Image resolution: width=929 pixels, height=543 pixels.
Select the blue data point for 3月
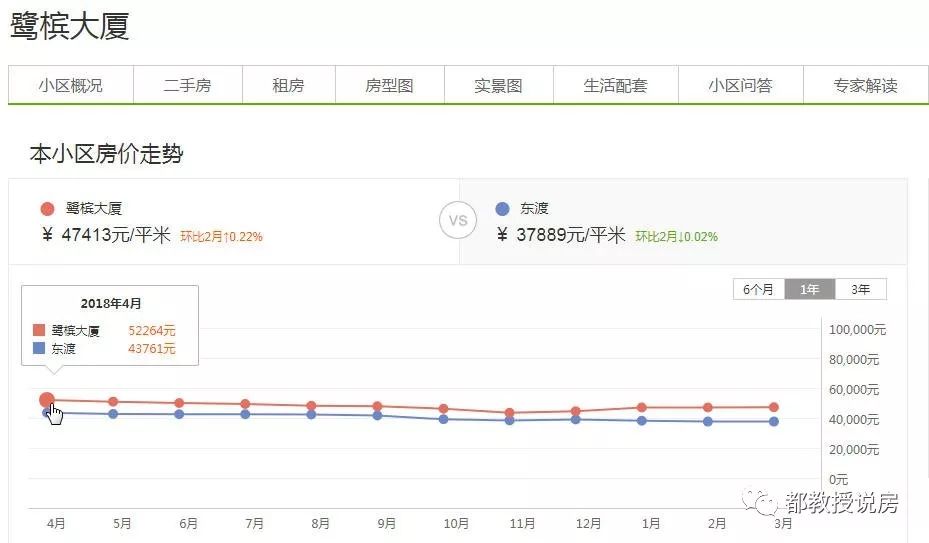774,421
